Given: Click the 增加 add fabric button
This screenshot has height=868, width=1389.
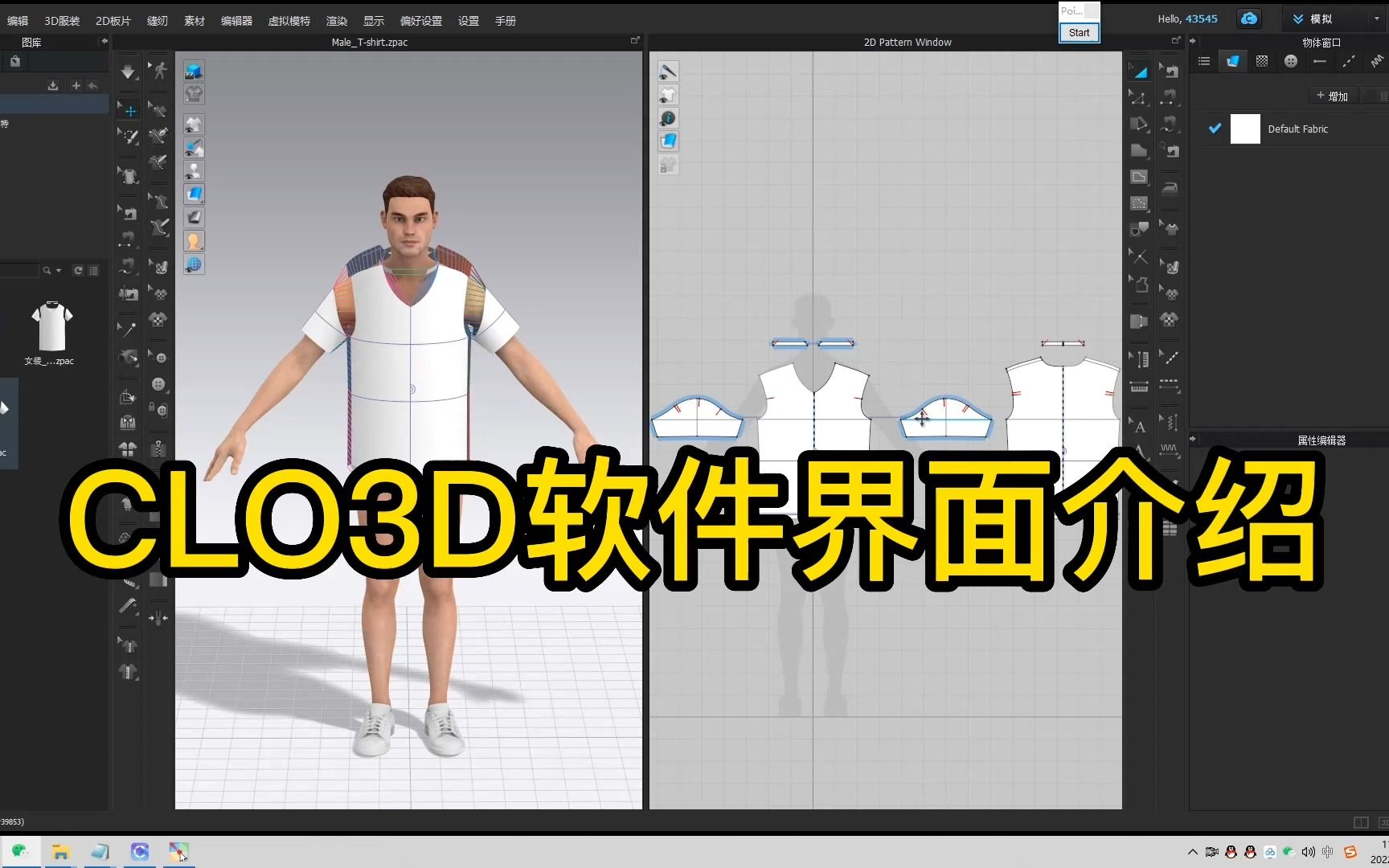Looking at the screenshot, I should tap(1332, 96).
